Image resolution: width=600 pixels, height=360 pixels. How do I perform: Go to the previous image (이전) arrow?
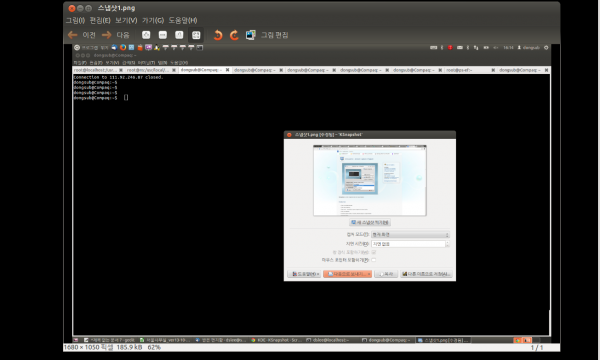pos(73,35)
